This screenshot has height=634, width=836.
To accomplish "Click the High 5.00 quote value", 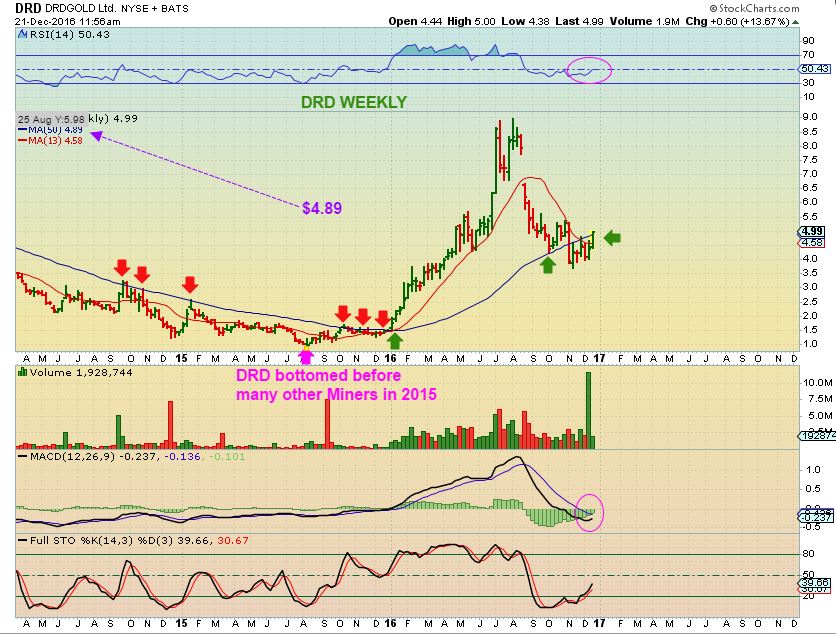I will tap(471, 21).
